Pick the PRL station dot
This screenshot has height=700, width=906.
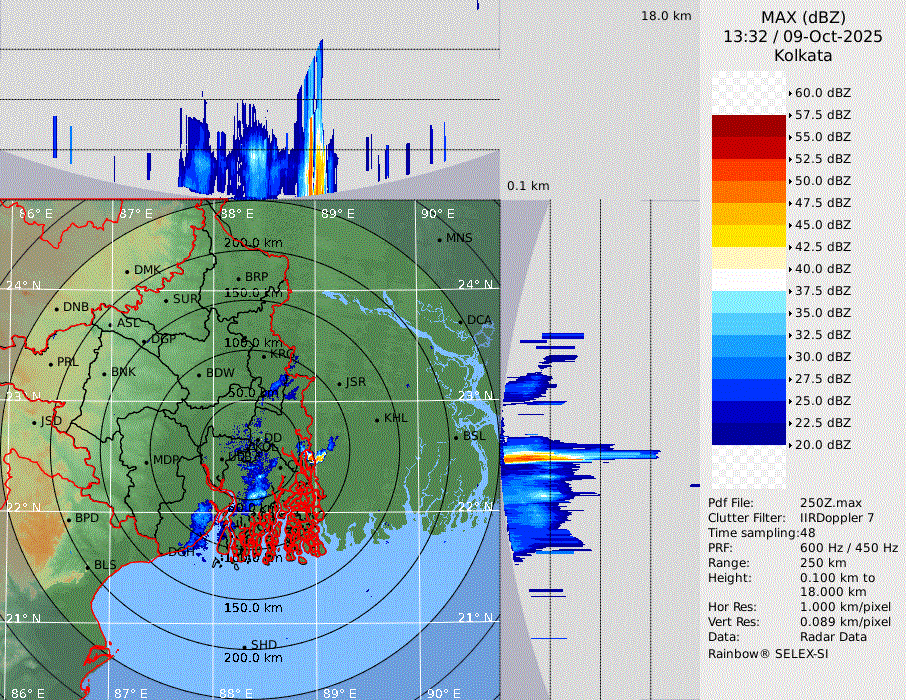(x=51, y=363)
